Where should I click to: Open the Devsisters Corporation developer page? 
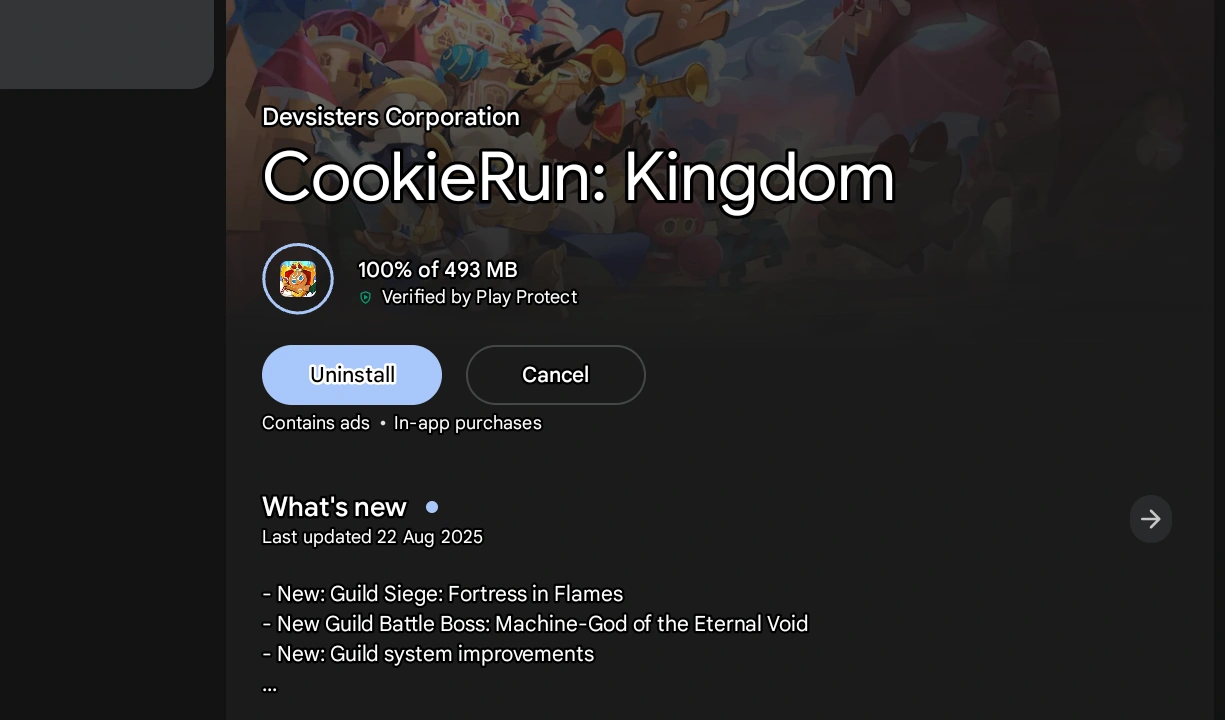pyautogui.click(x=391, y=117)
